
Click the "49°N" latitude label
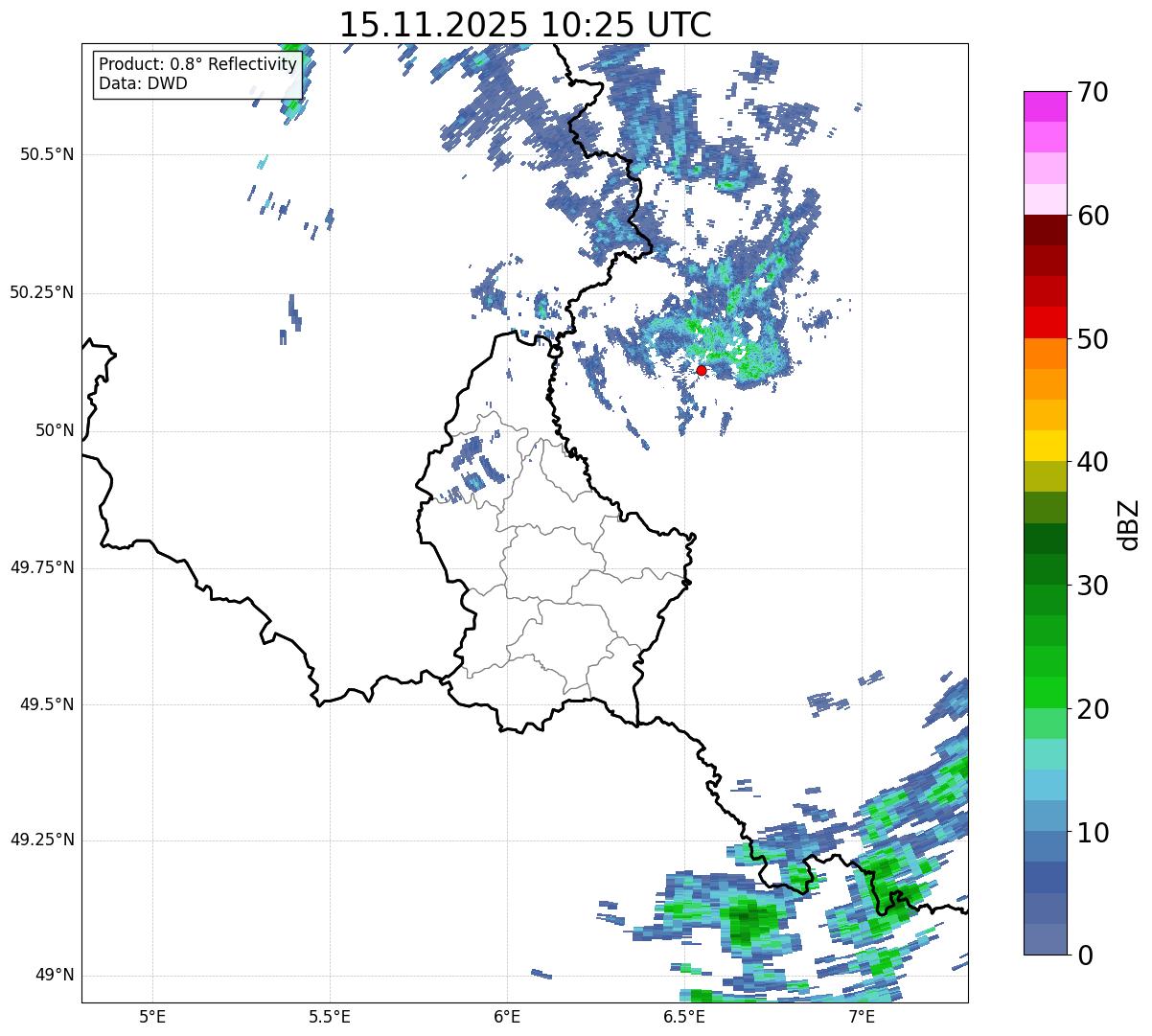click(x=55, y=976)
